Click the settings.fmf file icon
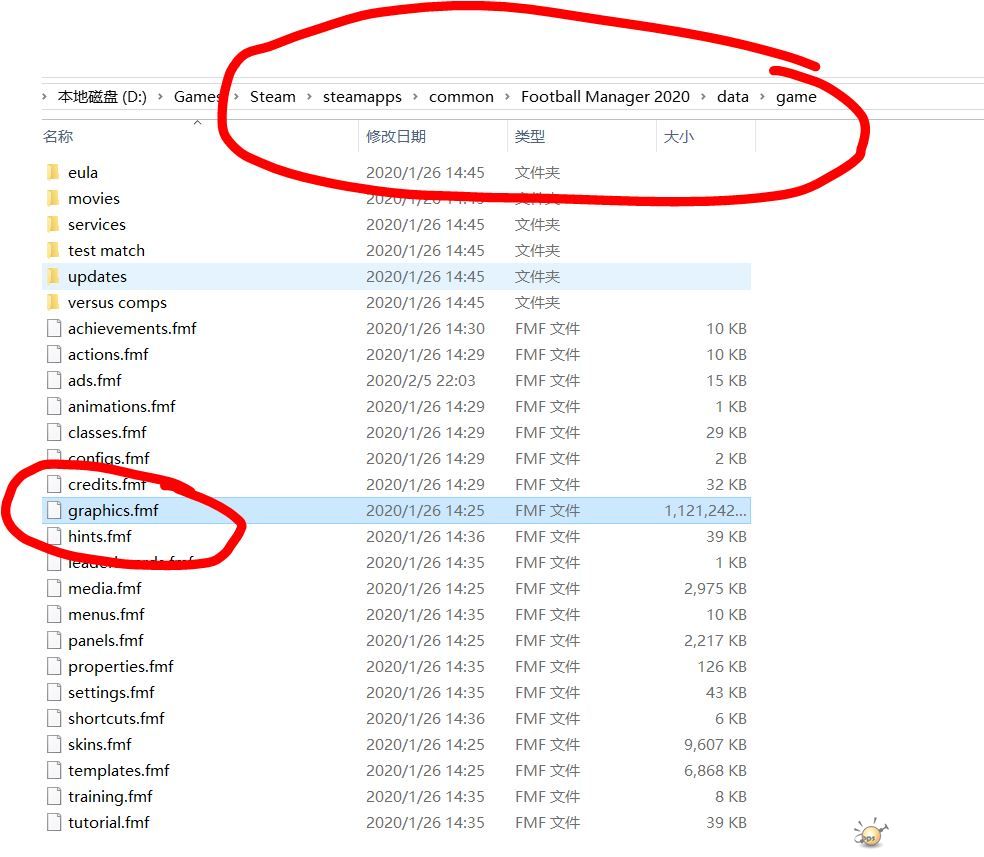Image resolution: width=984 pixels, height=857 pixels. [54, 693]
